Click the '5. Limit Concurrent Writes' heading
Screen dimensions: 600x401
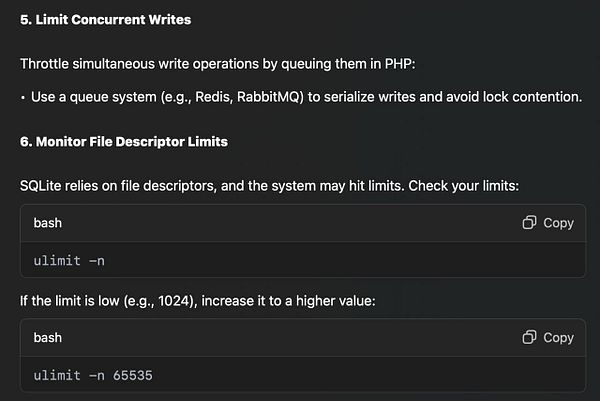pyautogui.click(x=105, y=20)
